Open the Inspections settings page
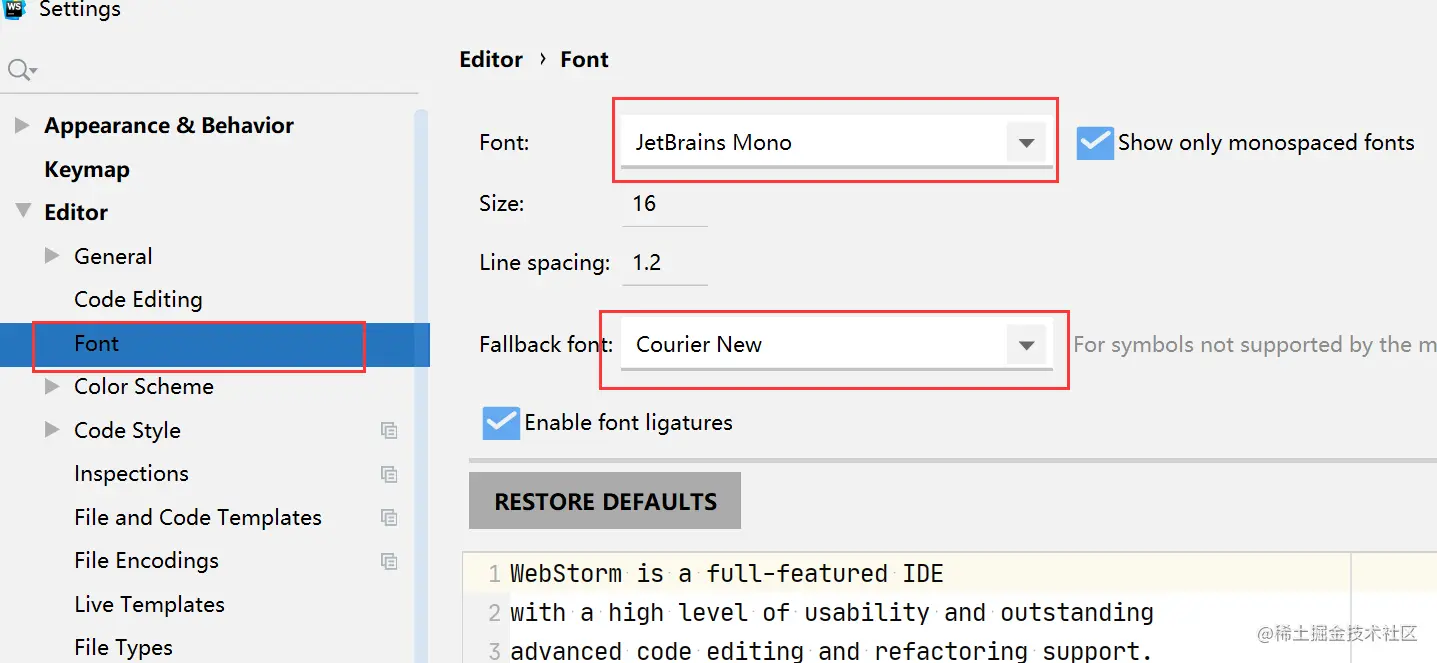This screenshot has width=1437, height=663. 131,474
